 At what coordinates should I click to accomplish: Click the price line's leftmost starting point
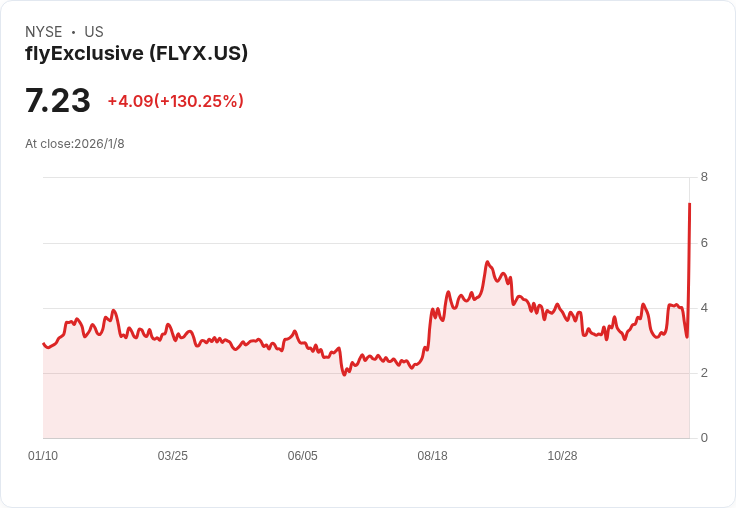pyautogui.click(x=43, y=344)
